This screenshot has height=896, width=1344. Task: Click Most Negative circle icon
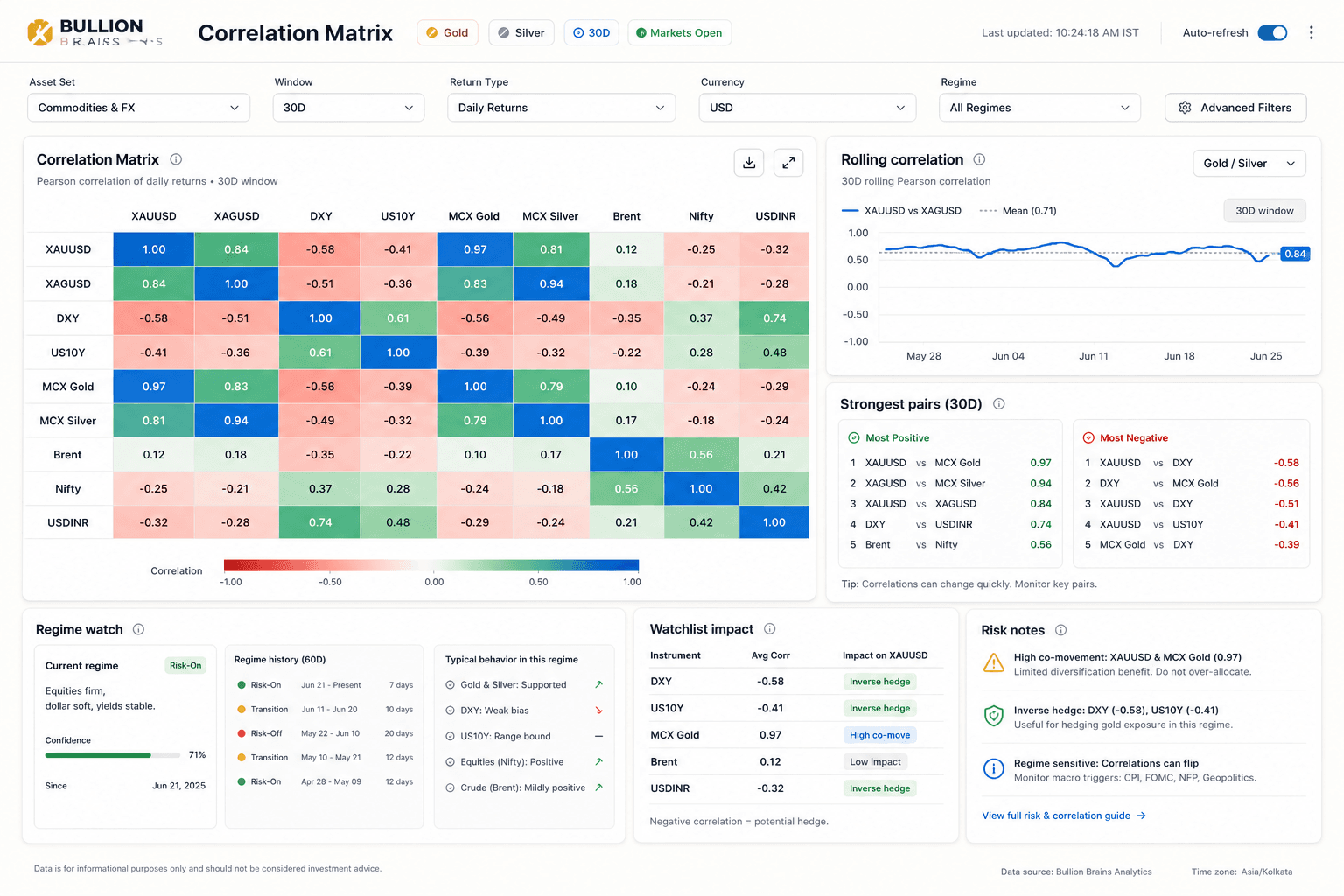pyautogui.click(x=1088, y=437)
